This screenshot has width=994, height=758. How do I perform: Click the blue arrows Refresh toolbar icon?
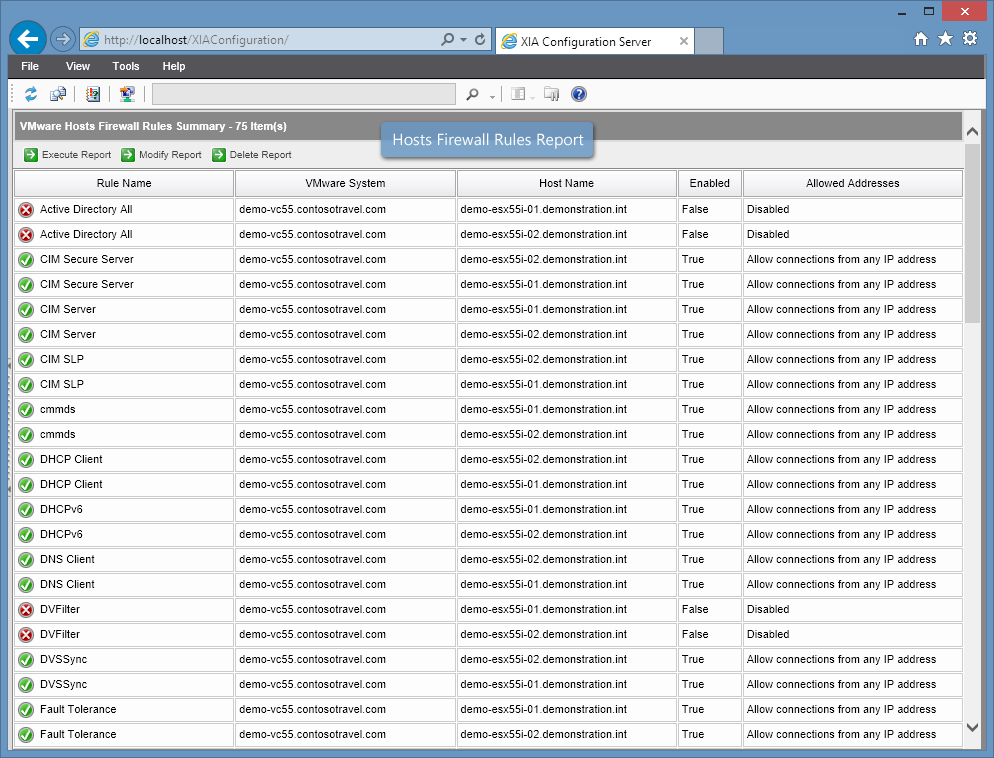coord(30,94)
